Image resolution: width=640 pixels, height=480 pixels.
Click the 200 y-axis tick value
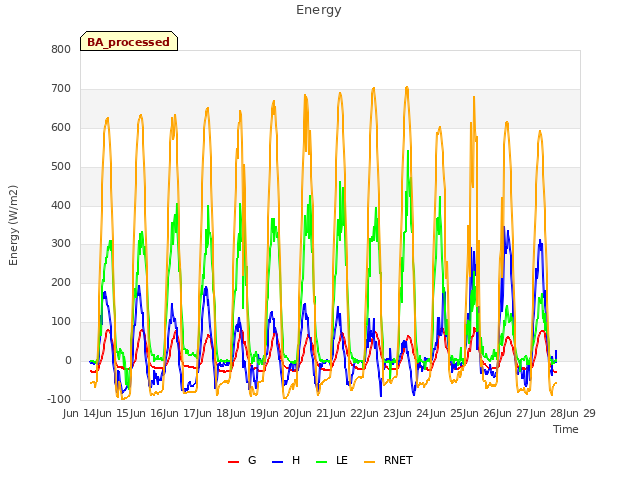[x=61, y=282]
